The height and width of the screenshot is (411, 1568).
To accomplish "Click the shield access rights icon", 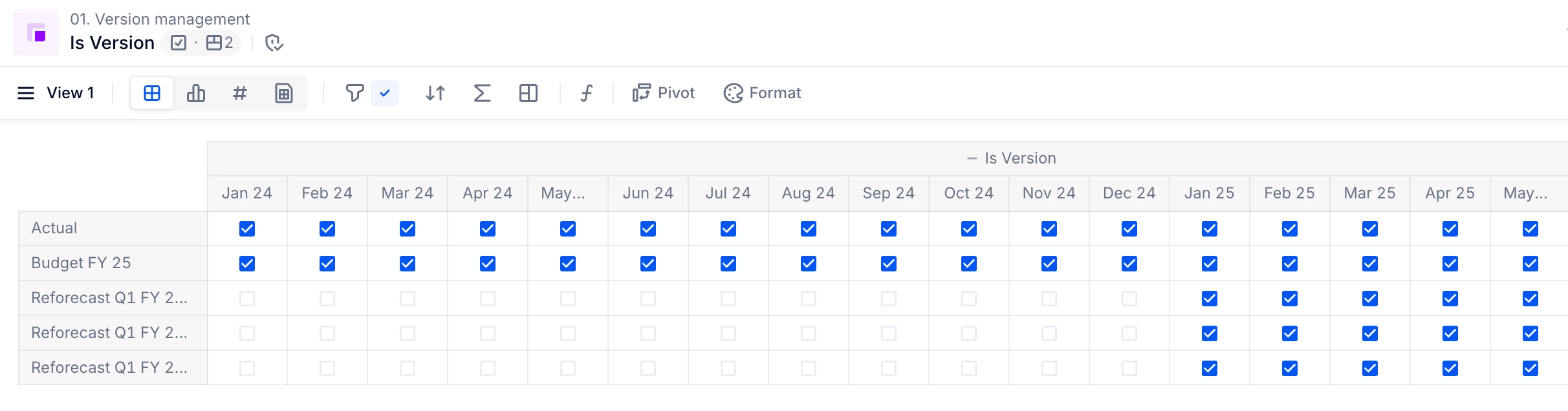I will click(274, 43).
